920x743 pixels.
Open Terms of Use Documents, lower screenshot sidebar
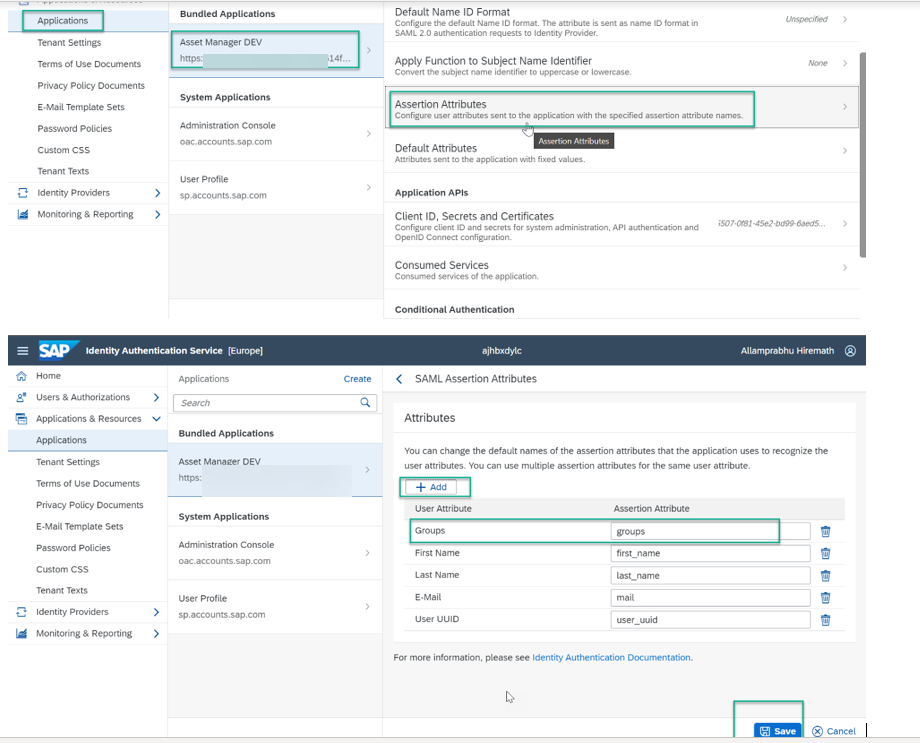click(x=88, y=484)
